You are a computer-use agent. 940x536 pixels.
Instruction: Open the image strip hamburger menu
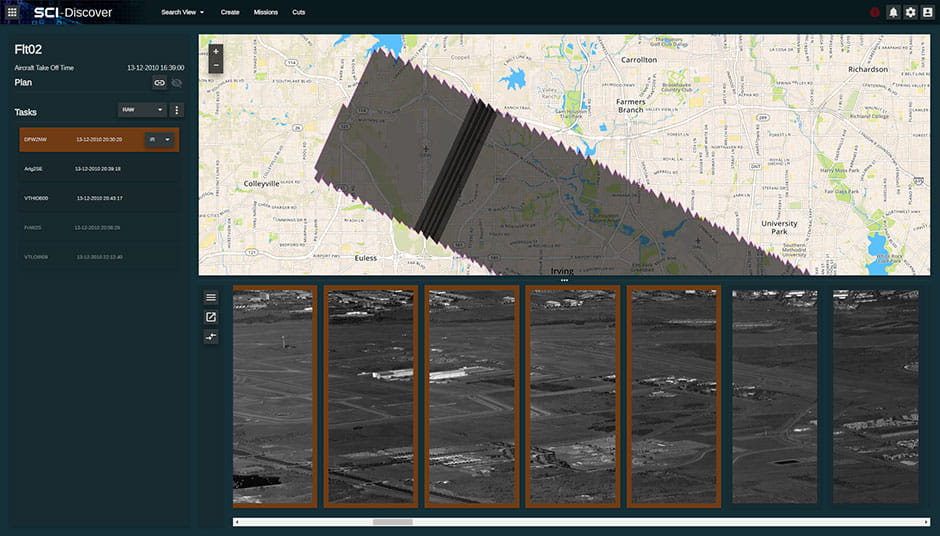pyautogui.click(x=211, y=297)
